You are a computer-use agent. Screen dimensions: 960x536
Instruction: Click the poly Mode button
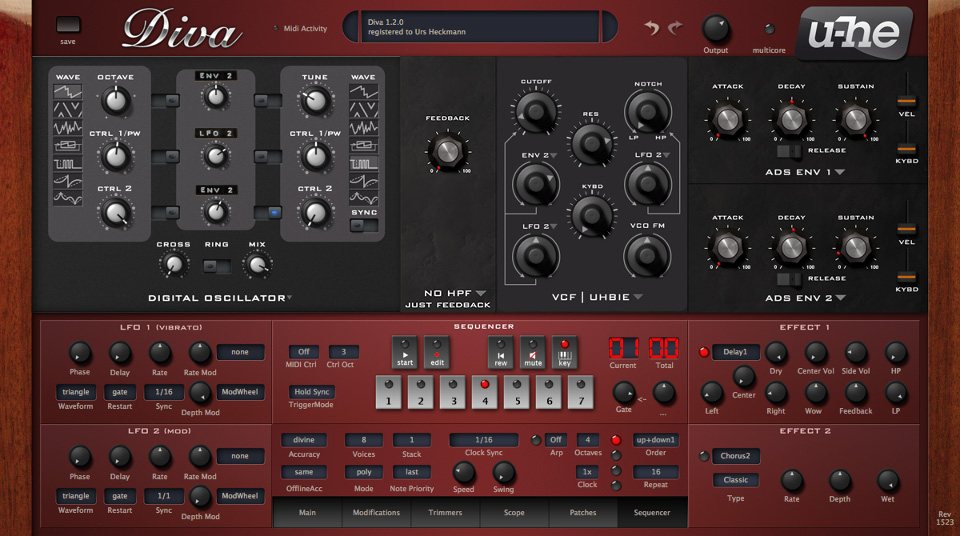pos(364,472)
